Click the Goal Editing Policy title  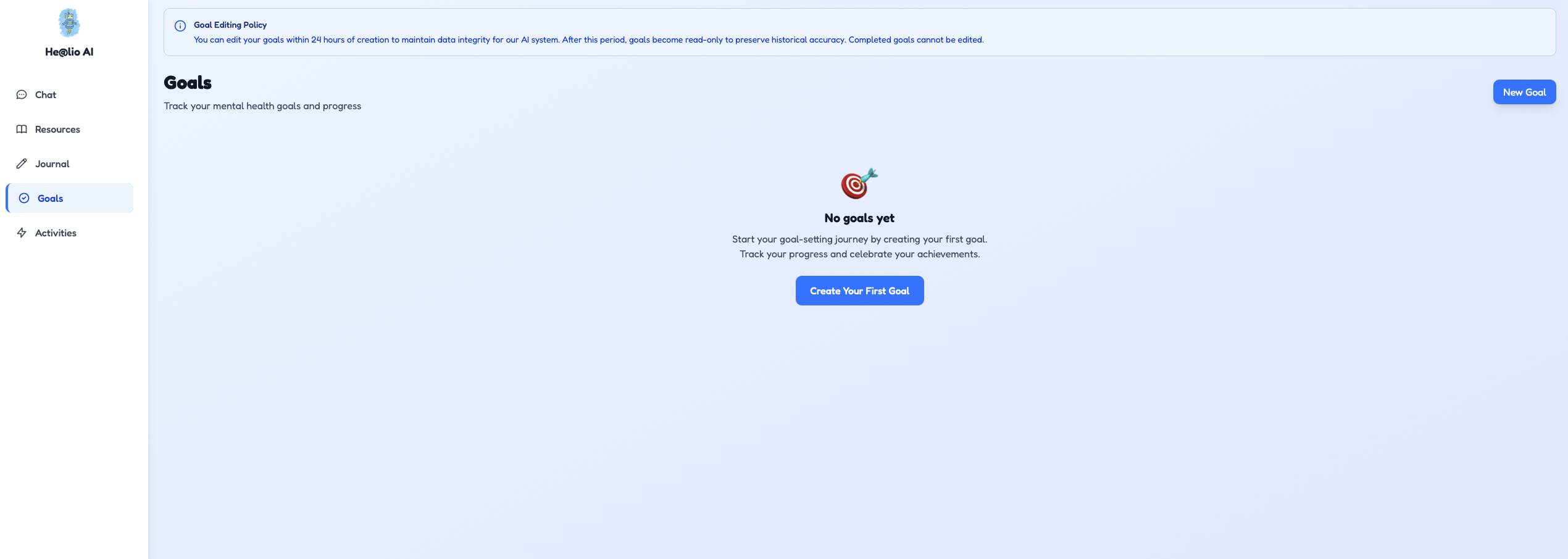coord(230,25)
